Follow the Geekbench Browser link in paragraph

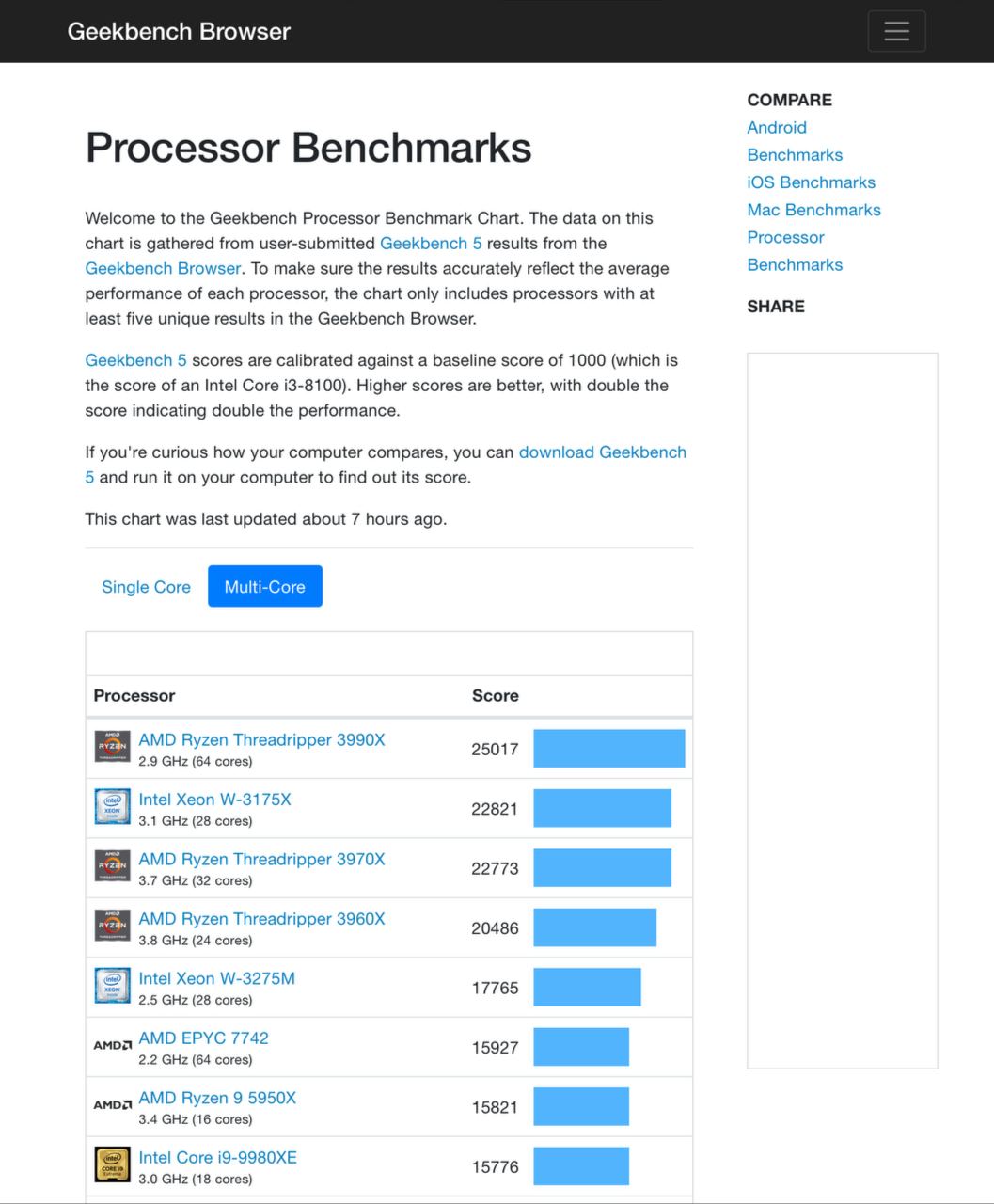click(x=163, y=268)
